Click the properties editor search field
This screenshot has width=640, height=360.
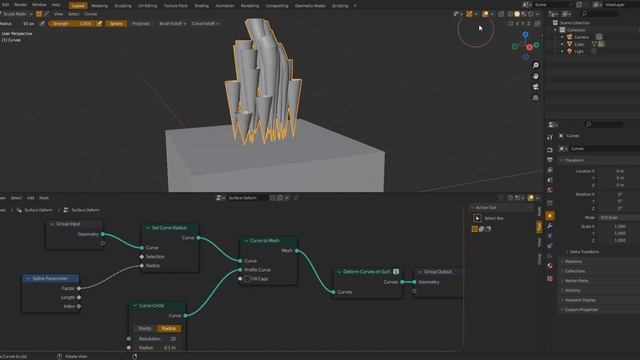(604, 124)
